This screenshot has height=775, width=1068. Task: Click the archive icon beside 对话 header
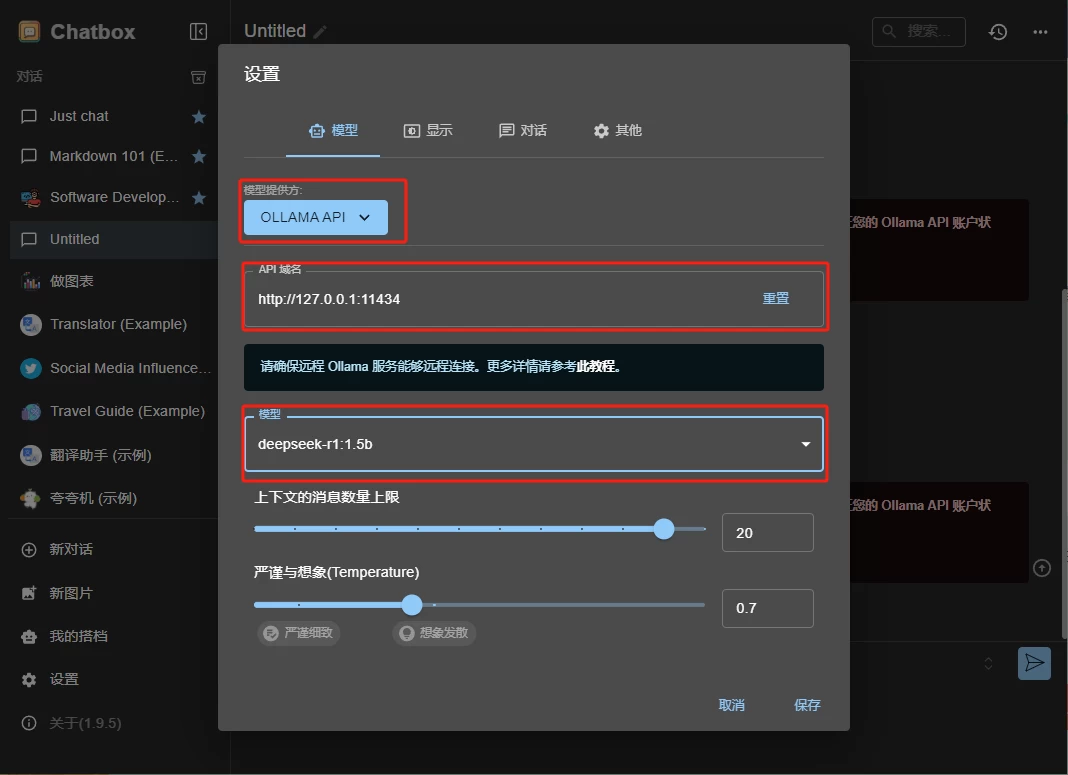198,77
